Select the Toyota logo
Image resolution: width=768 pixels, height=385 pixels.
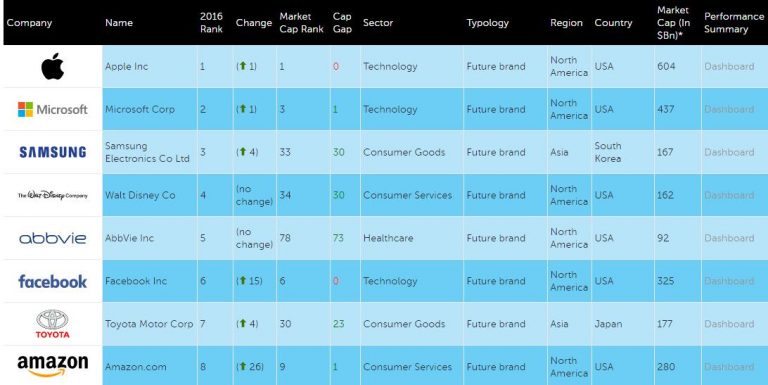(52, 324)
